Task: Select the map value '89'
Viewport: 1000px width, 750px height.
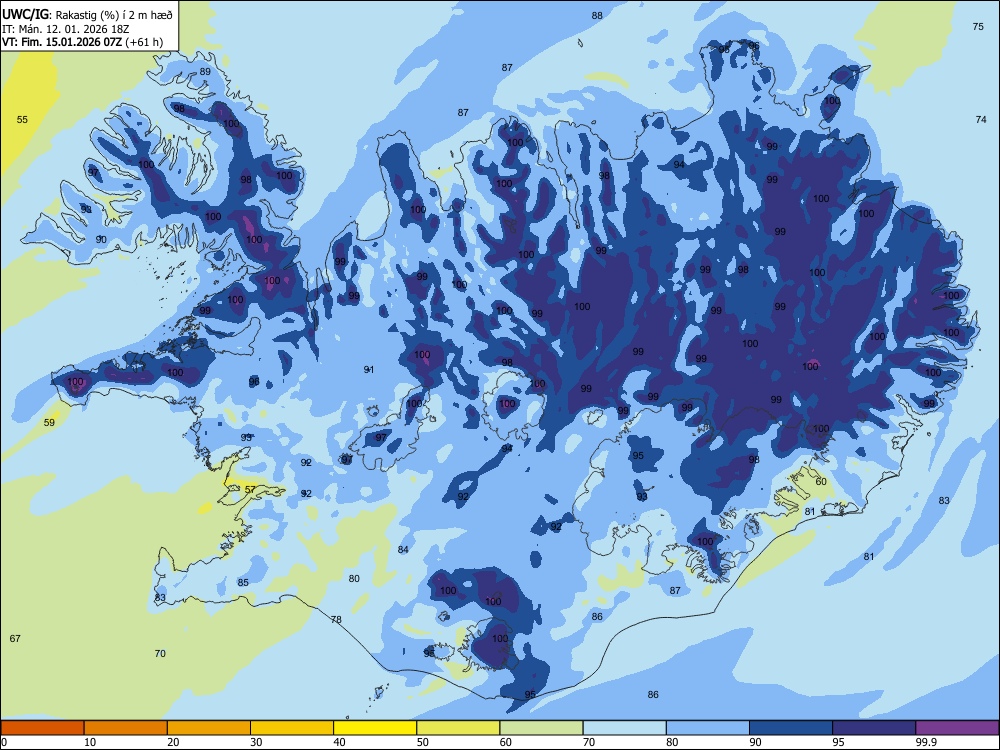Action: pyautogui.click(x=205, y=71)
